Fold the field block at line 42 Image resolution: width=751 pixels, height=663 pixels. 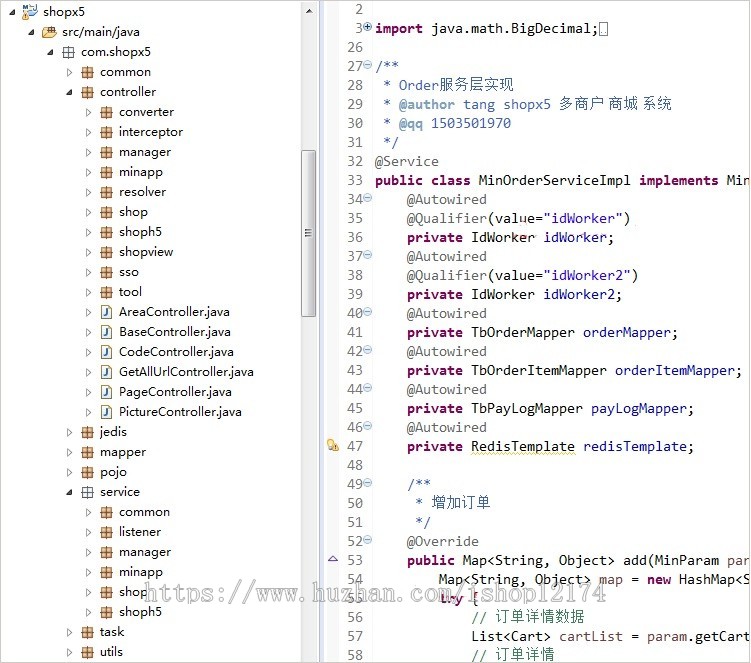(367, 349)
